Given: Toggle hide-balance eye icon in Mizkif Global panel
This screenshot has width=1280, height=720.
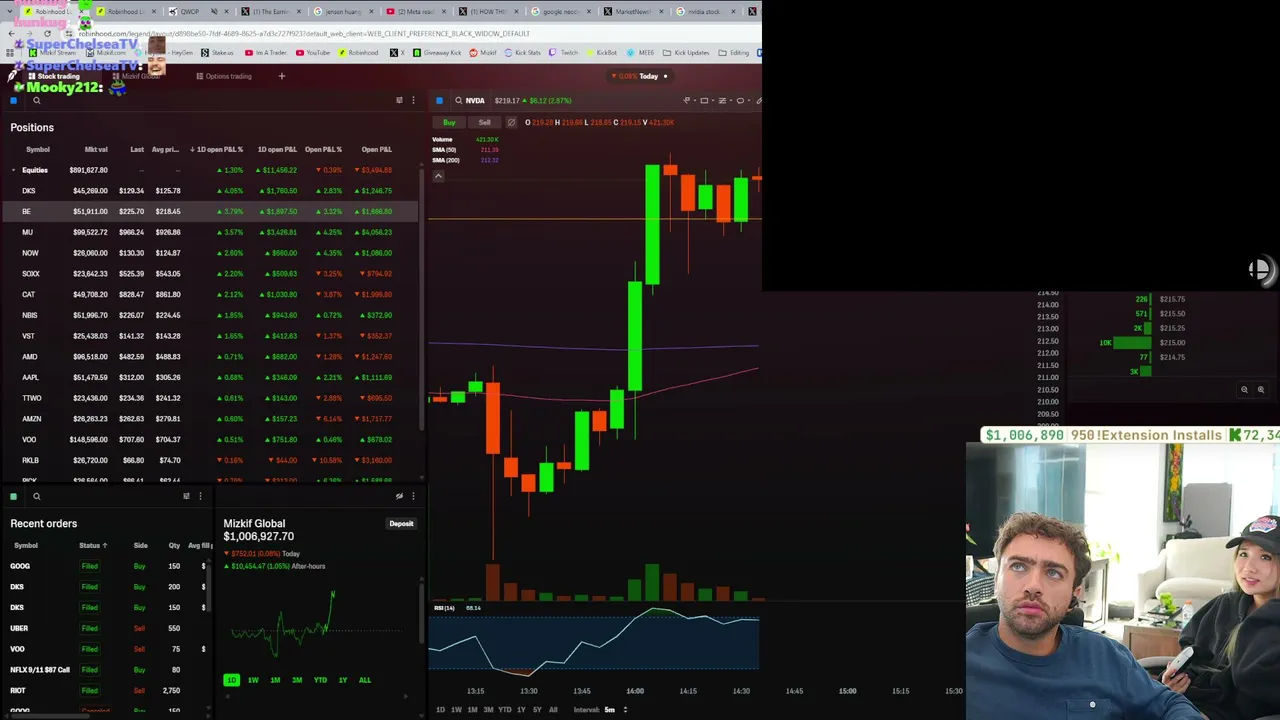Looking at the screenshot, I should pos(399,496).
